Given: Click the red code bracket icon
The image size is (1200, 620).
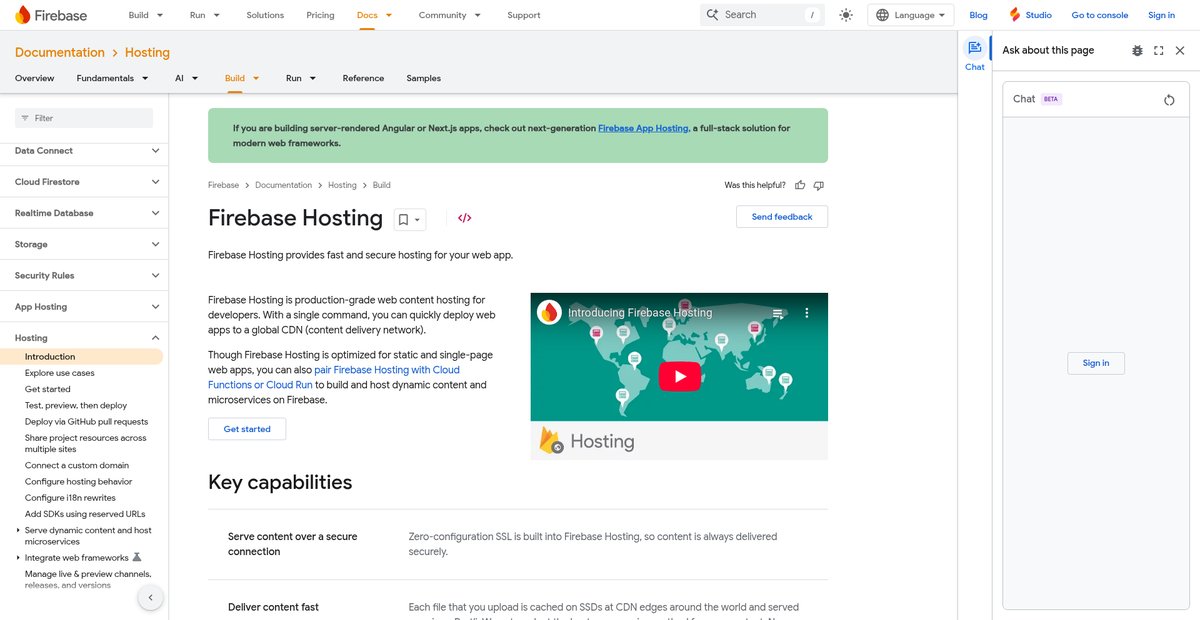Looking at the screenshot, I should (x=465, y=218).
